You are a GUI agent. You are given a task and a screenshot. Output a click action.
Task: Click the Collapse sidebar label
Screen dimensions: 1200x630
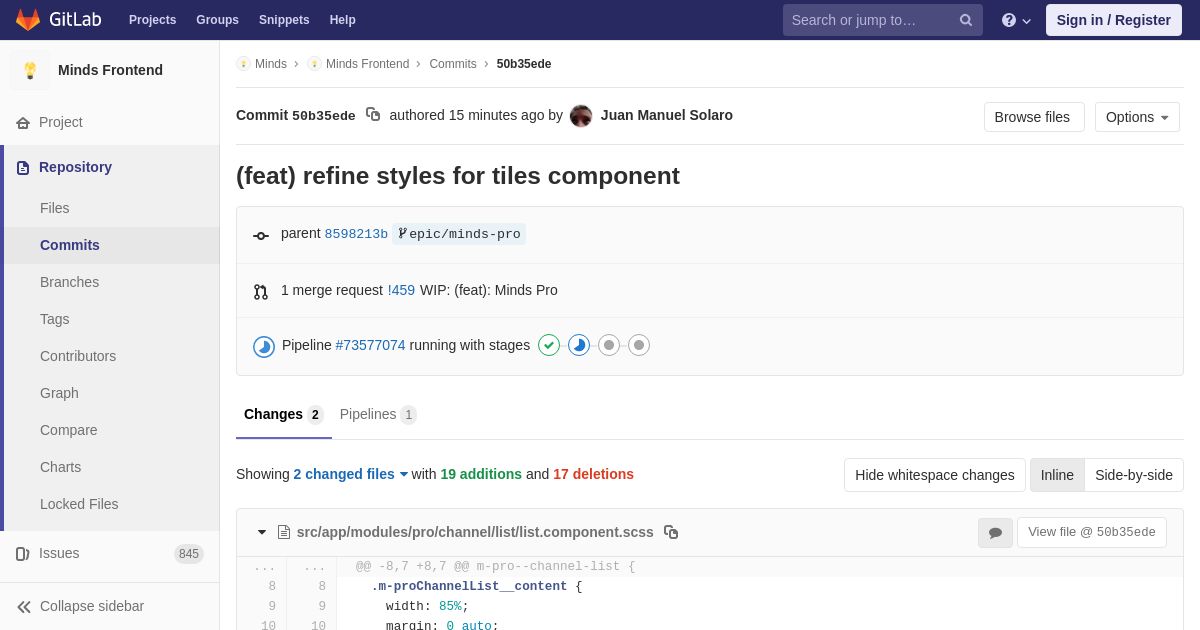92,606
